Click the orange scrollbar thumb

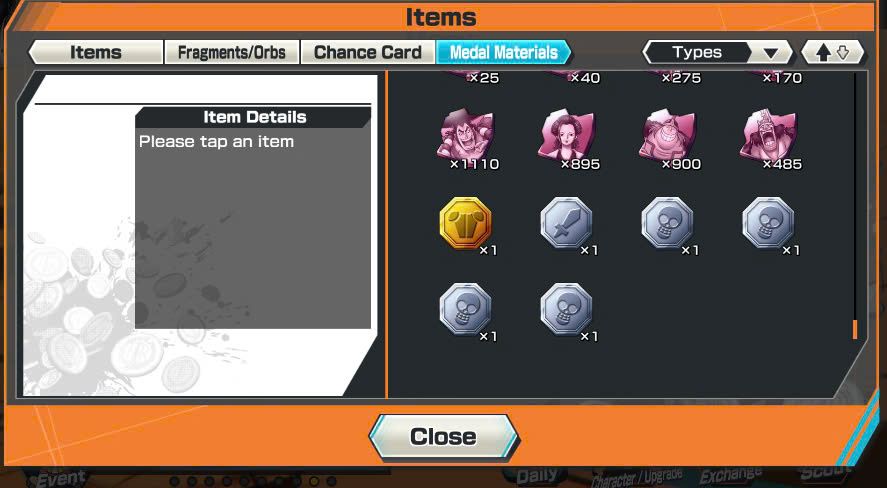tap(855, 329)
